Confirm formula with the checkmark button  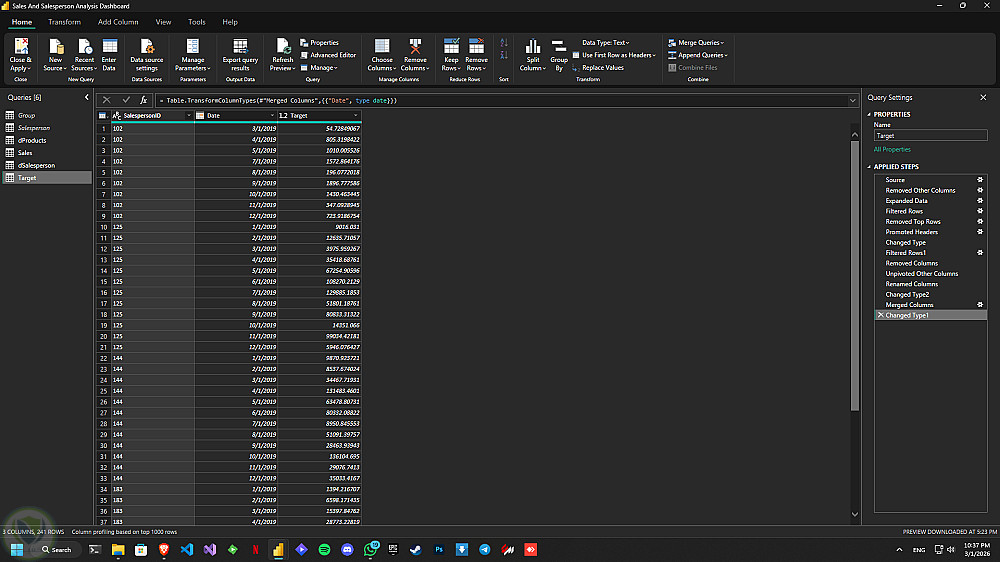[x=126, y=100]
